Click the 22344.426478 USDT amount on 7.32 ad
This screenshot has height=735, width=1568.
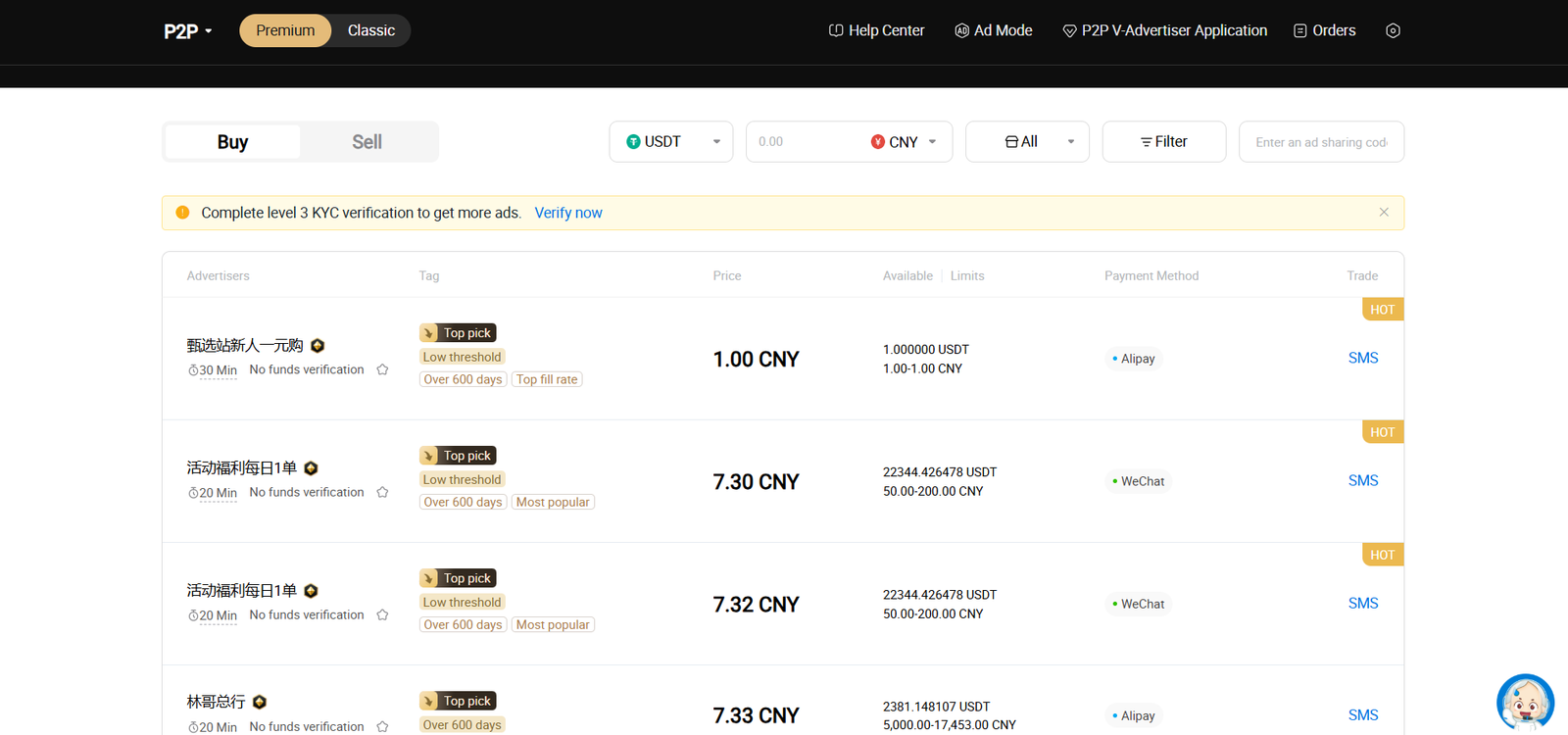[940, 595]
